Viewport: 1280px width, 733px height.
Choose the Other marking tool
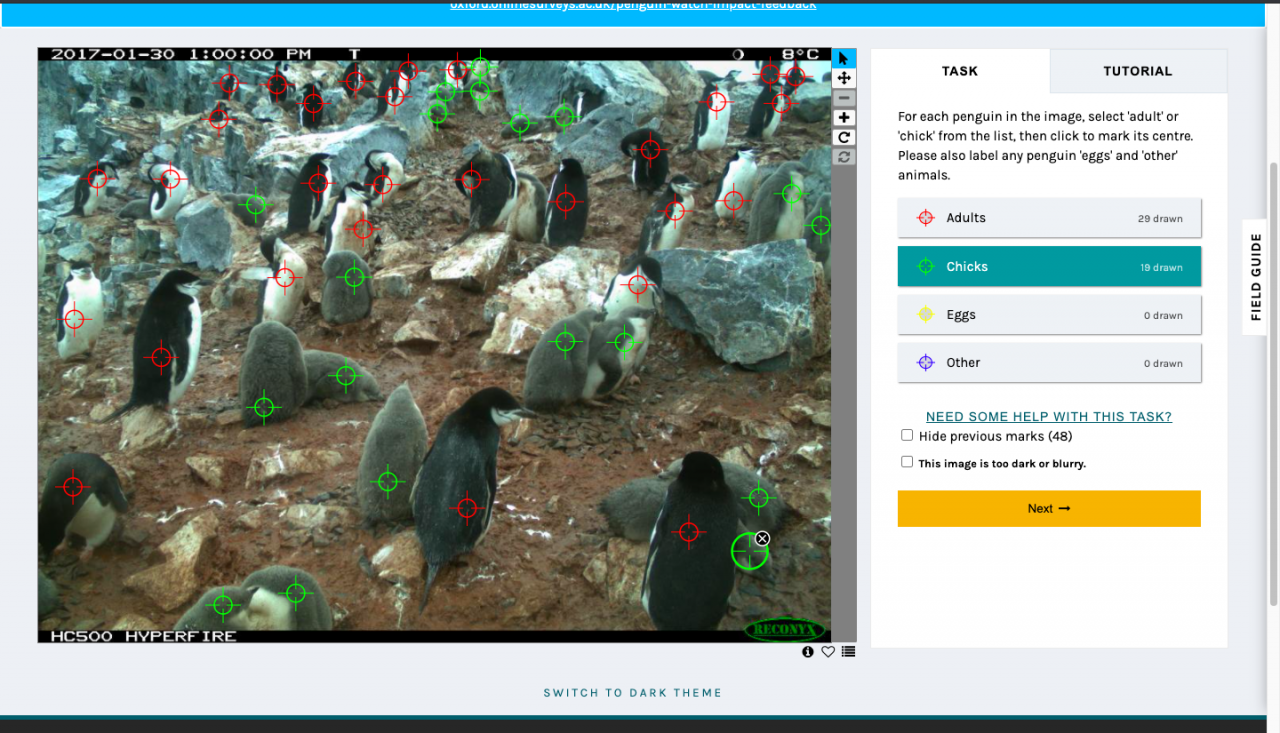[1049, 363]
